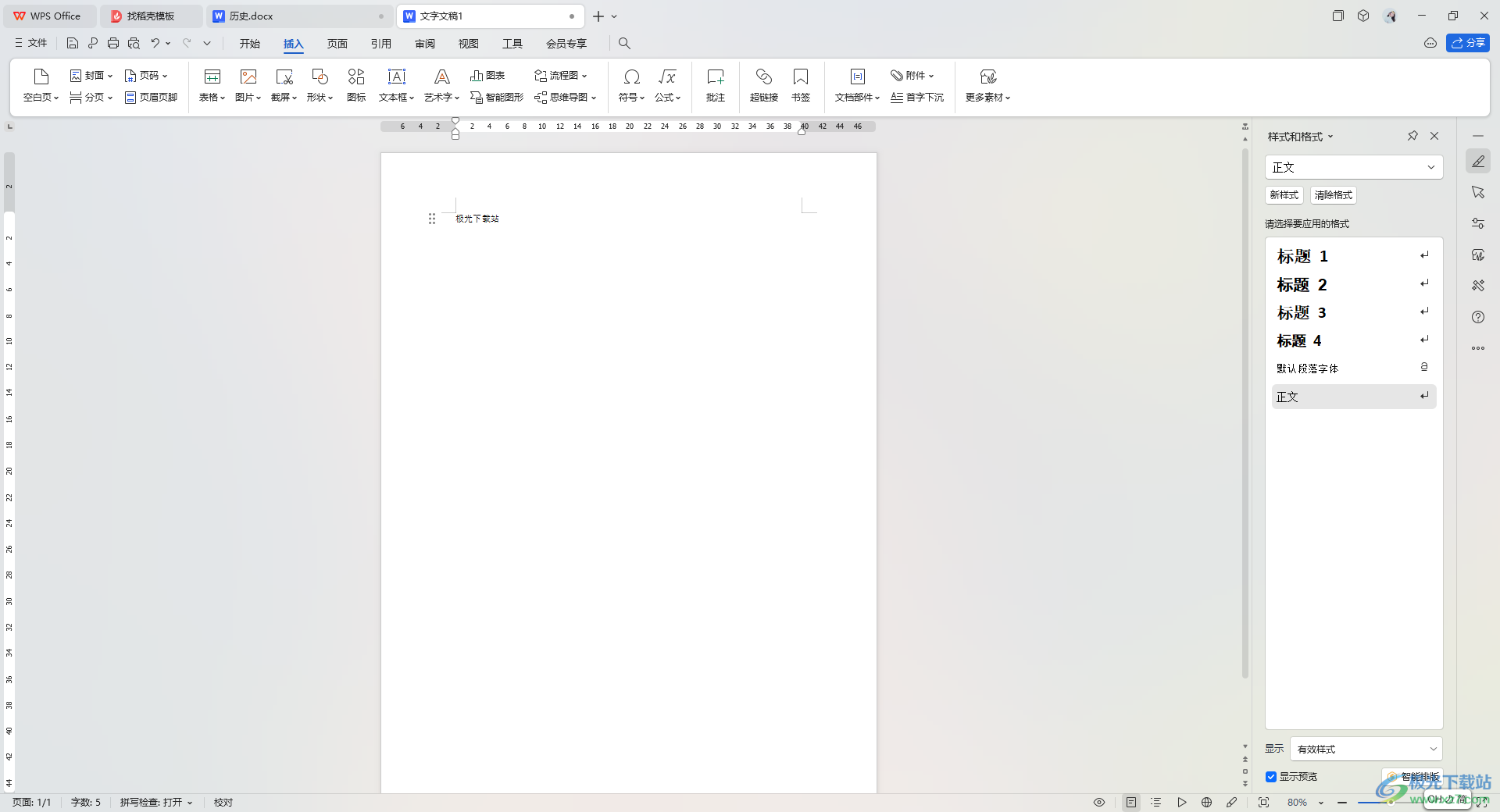1500x812 pixels.
Task: Open the 历史.docx document tab
Action: (298, 16)
